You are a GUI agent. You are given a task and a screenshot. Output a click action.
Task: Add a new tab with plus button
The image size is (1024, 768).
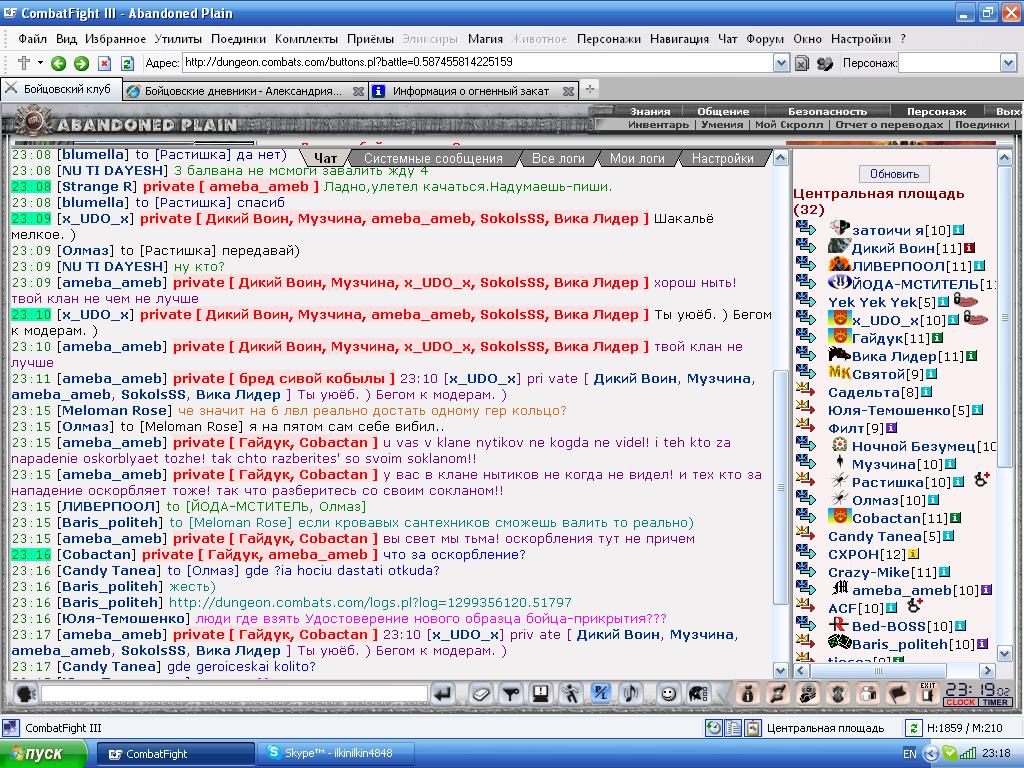pyautogui.click(x=590, y=89)
